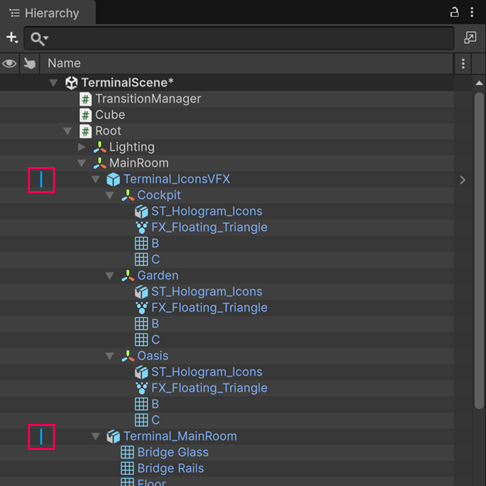Viewport: 486px width, 486px height.
Task: Open column options three-dot menu
Action: (463, 63)
